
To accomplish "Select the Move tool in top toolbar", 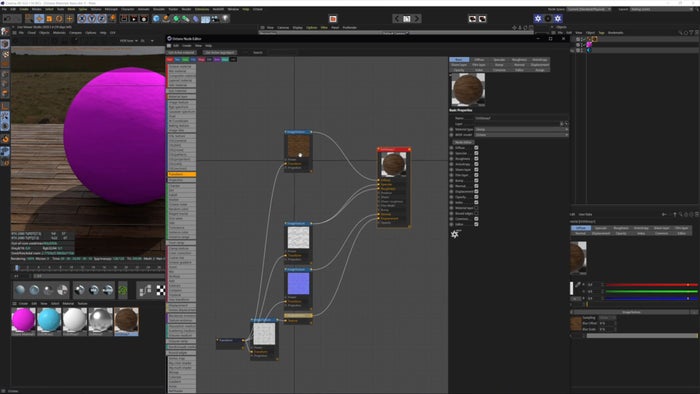I will point(39,19).
